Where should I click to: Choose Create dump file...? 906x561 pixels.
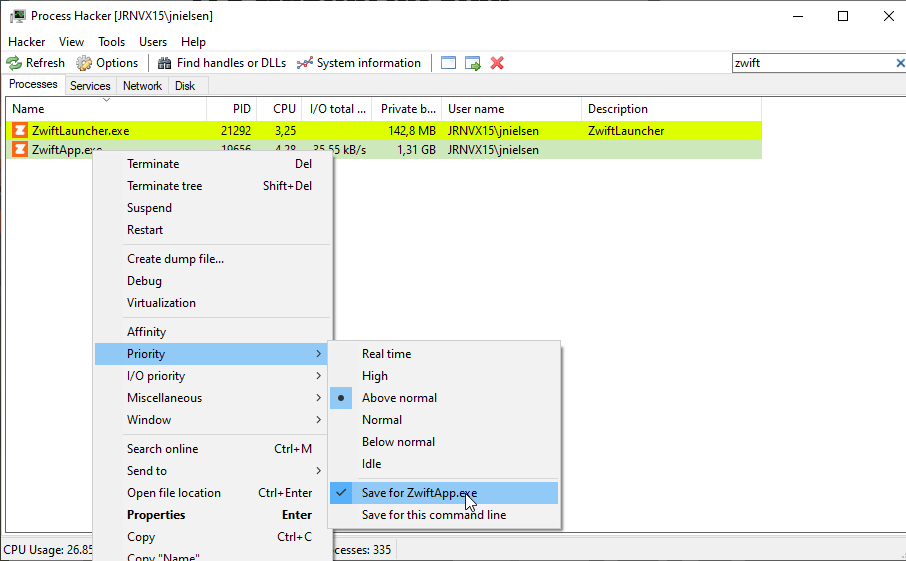(211, 259)
